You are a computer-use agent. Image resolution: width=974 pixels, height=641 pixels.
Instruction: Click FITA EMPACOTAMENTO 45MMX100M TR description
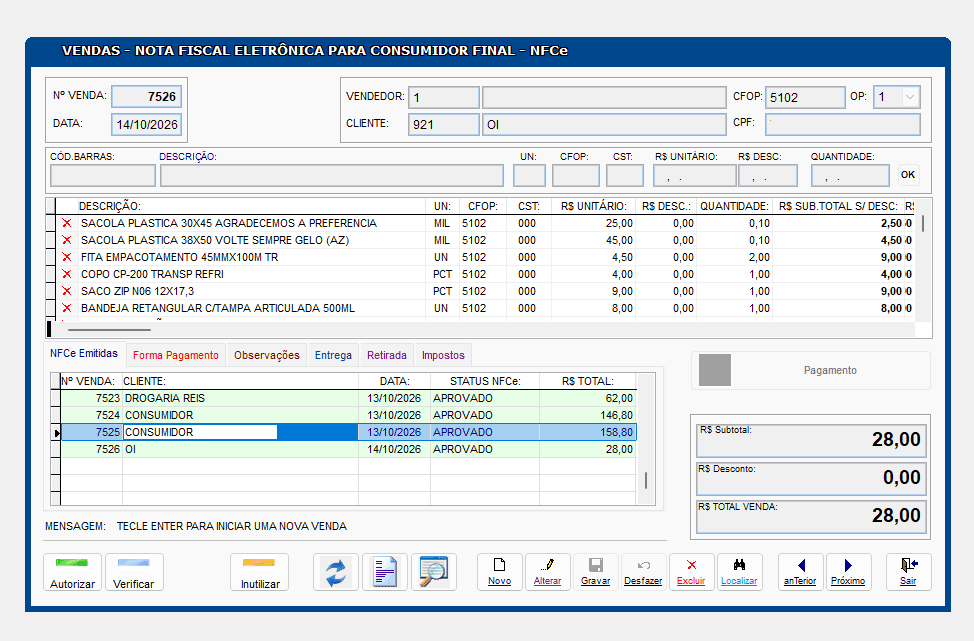pos(180,257)
